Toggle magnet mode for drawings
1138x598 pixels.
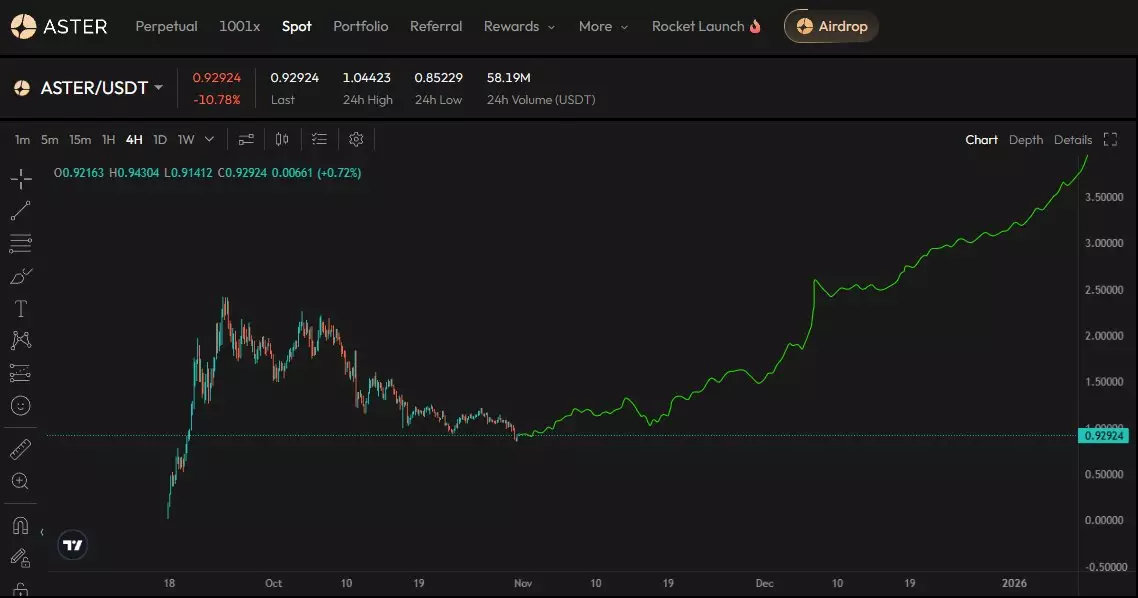pyautogui.click(x=20, y=525)
